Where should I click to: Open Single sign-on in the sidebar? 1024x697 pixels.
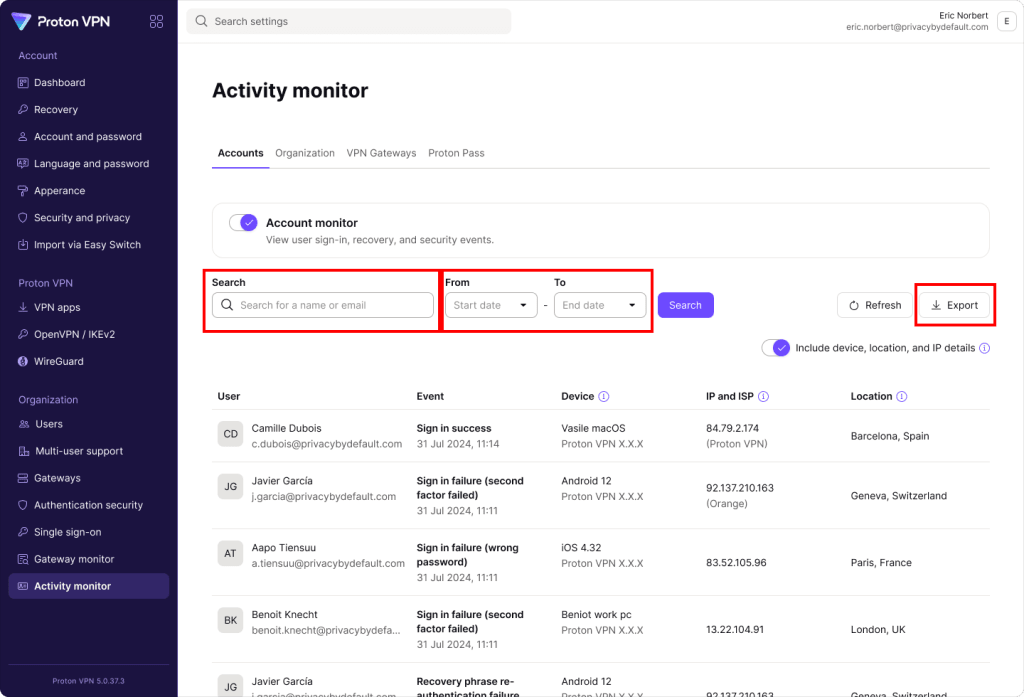[x=89, y=532]
